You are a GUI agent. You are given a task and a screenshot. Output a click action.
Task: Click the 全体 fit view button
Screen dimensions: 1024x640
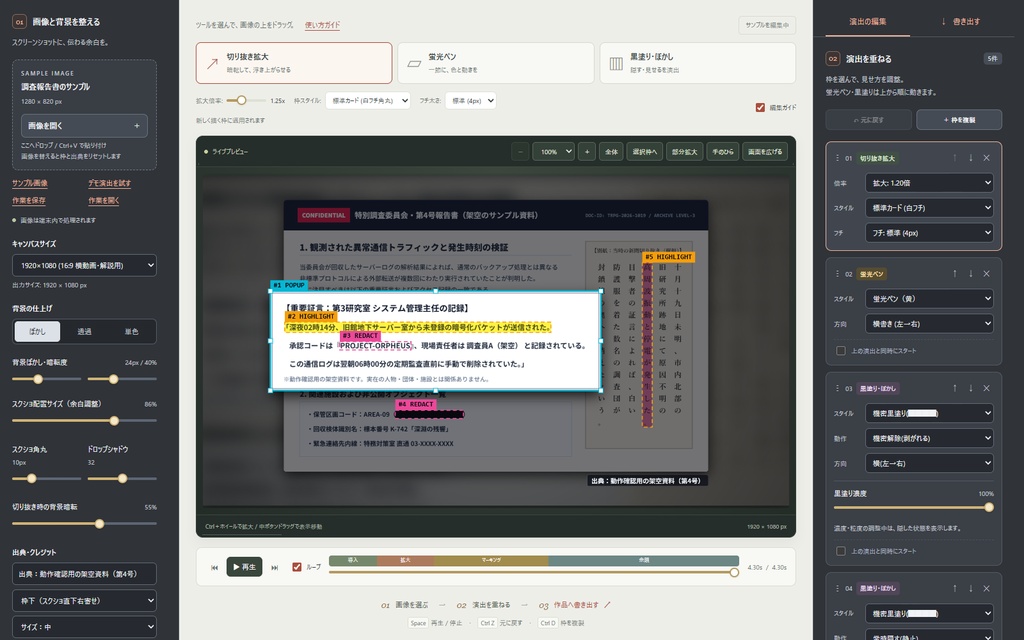611,152
